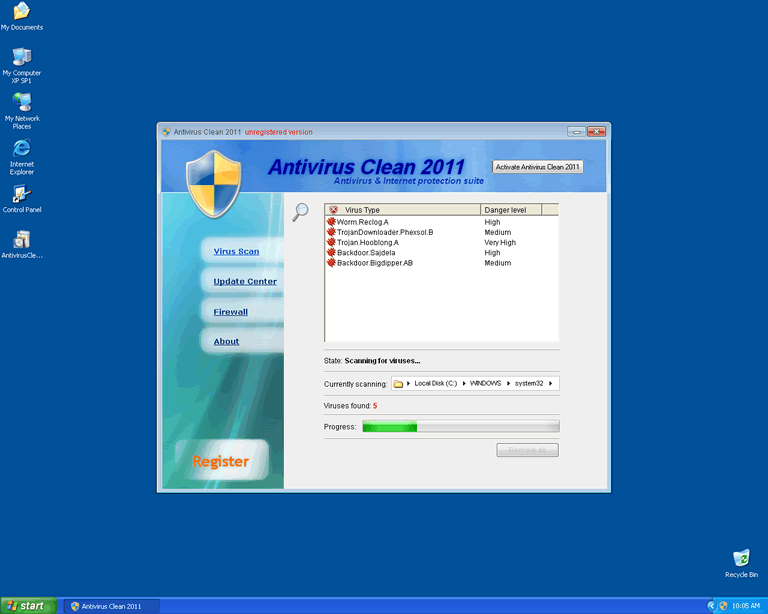768x614 pixels.
Task: Open My Network Places icon
Action: tap(21, 102)
